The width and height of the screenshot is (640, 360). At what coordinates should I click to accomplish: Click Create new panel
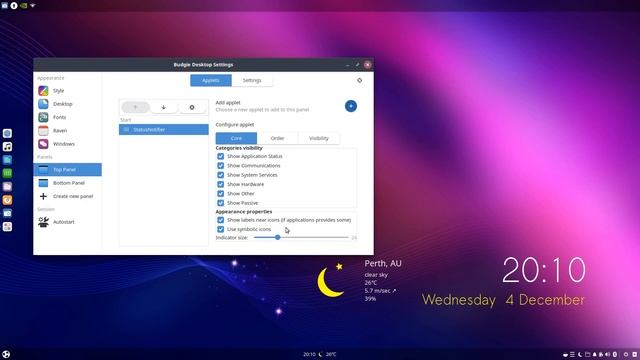(x=67, y=196)
